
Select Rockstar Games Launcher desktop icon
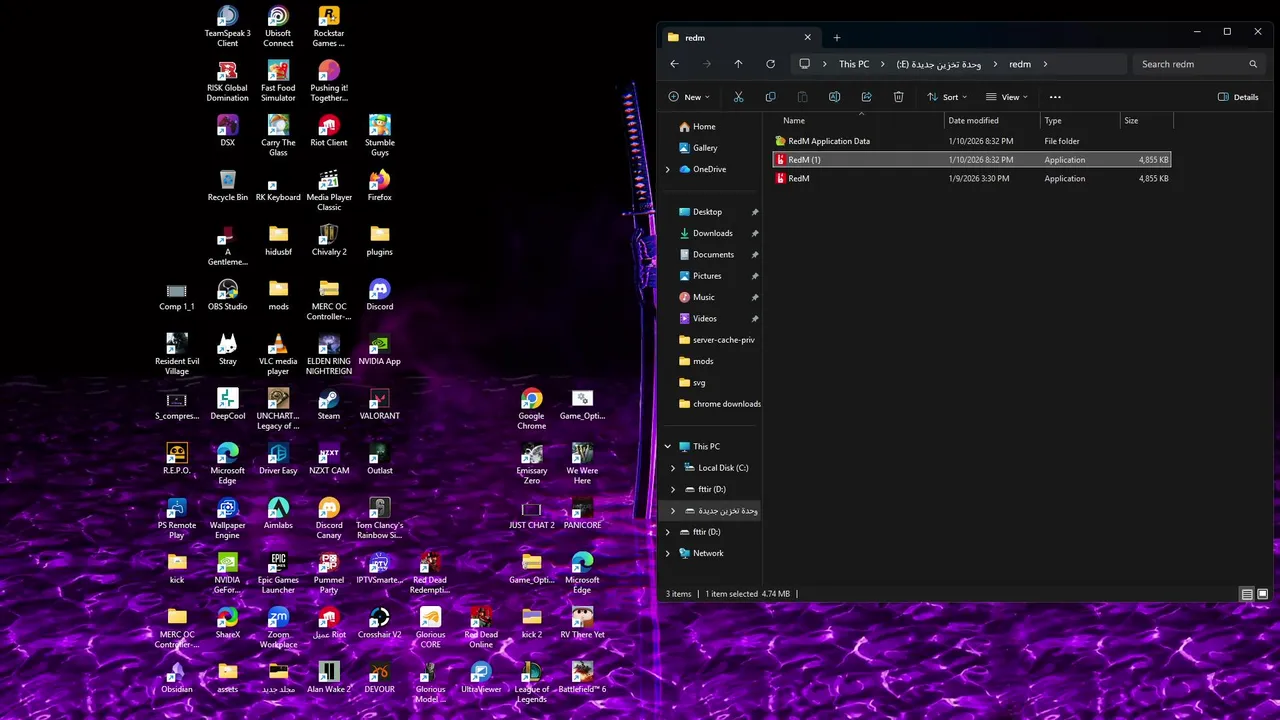329,26
